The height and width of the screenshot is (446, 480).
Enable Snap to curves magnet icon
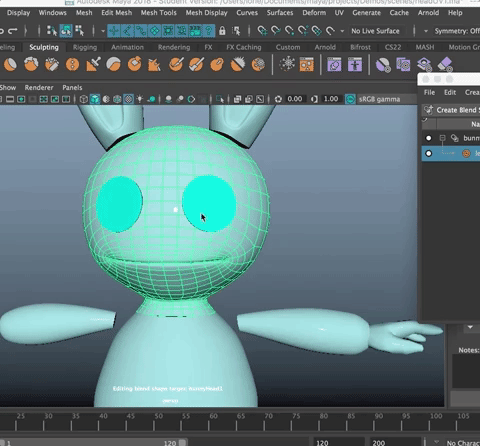276,31
